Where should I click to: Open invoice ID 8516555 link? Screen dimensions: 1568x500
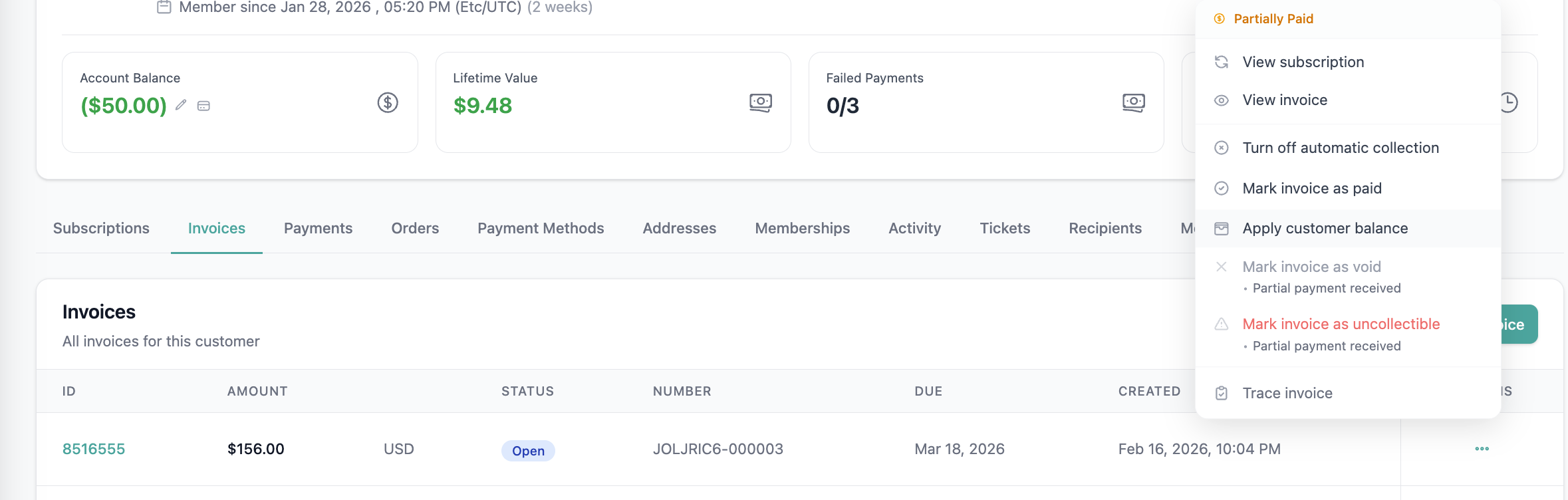(x=94, y=449)
